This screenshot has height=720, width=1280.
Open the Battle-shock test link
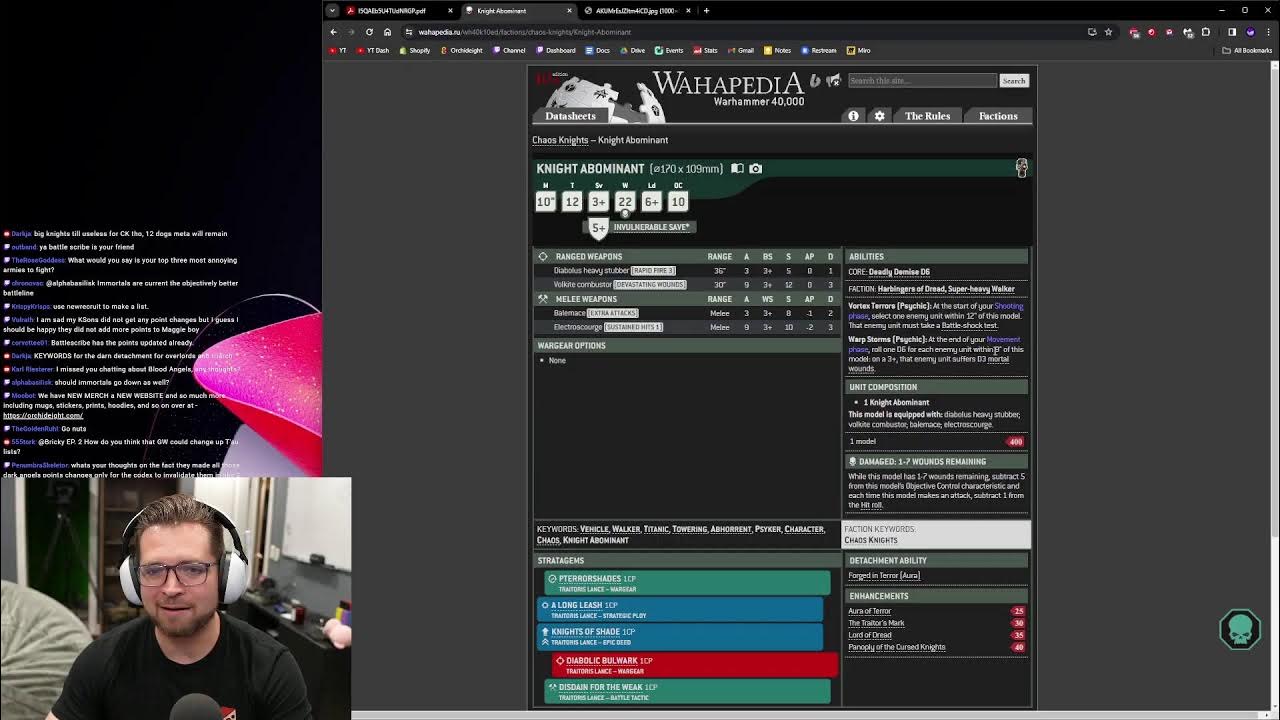pyautogui.click(x=969, y=326)
